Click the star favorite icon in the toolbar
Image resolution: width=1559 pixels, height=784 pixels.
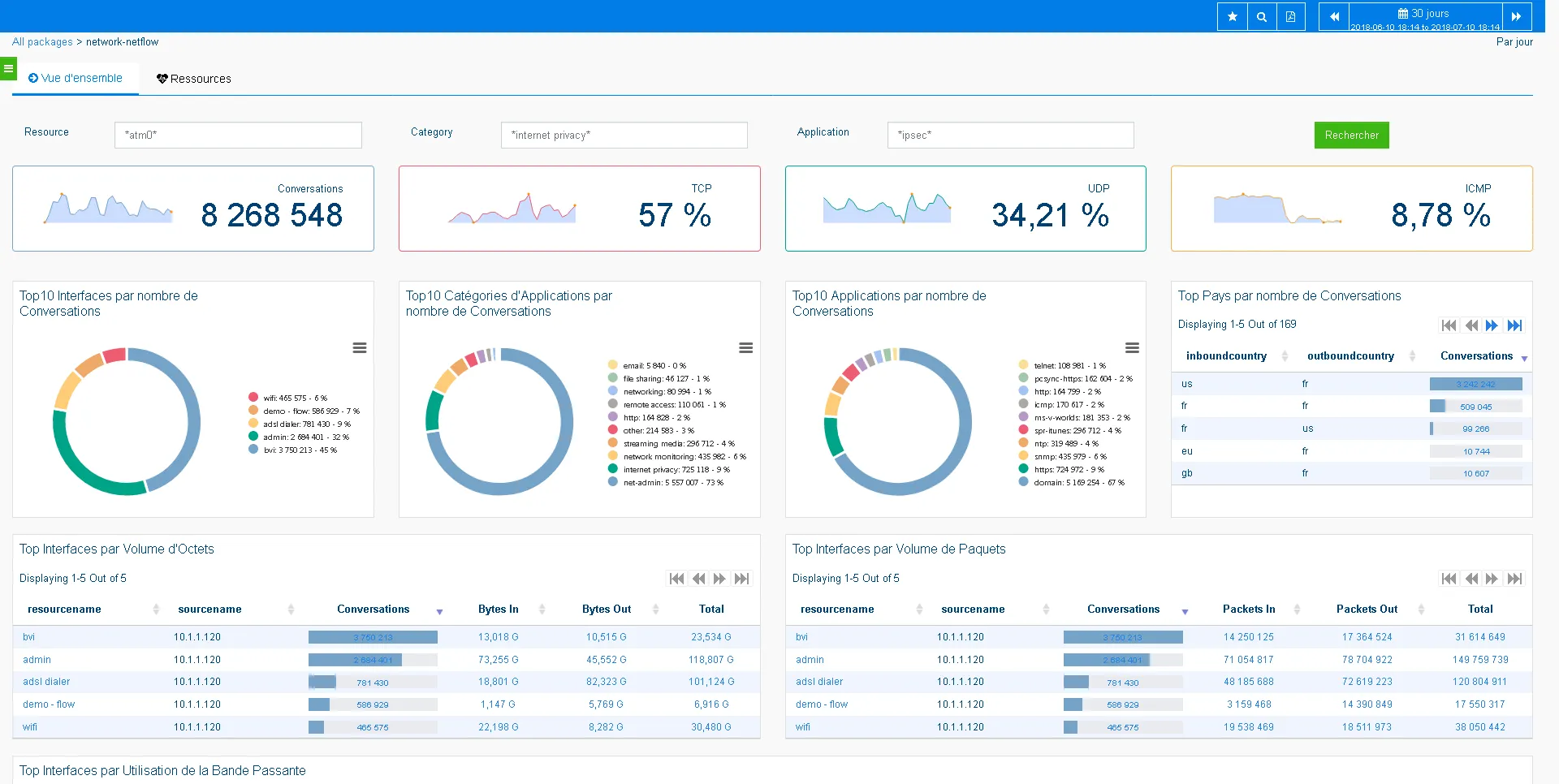pos(1232,16)
